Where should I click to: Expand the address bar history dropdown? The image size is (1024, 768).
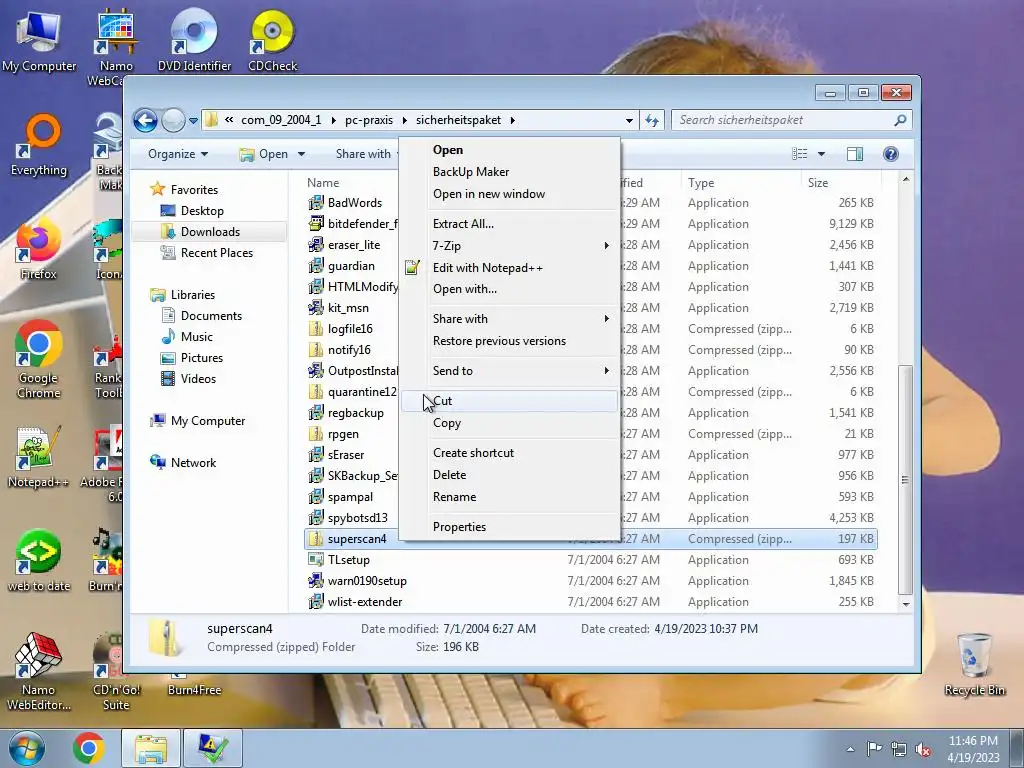pos(629,121)
